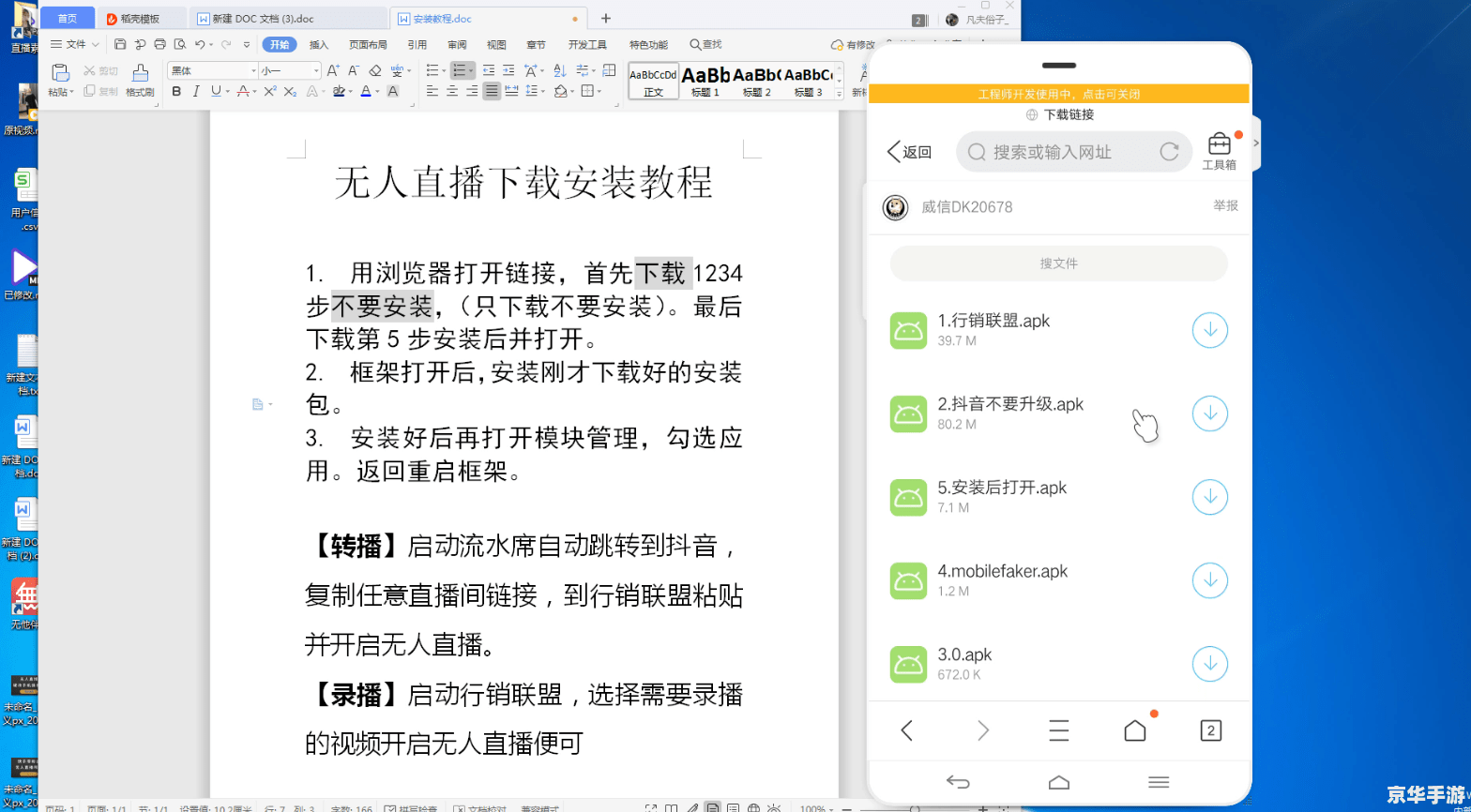The width and height of the screenshot is (1471, 812).
Task: Open phone browser hamburger menu
Action: (x=1058, y=730)
